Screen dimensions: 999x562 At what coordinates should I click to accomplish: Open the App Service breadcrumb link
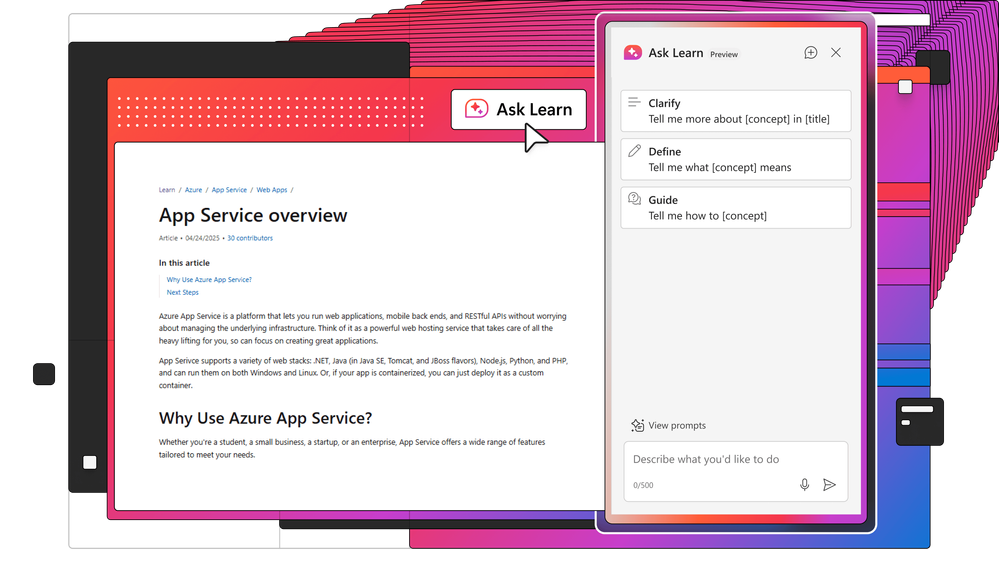coord(229,190)
